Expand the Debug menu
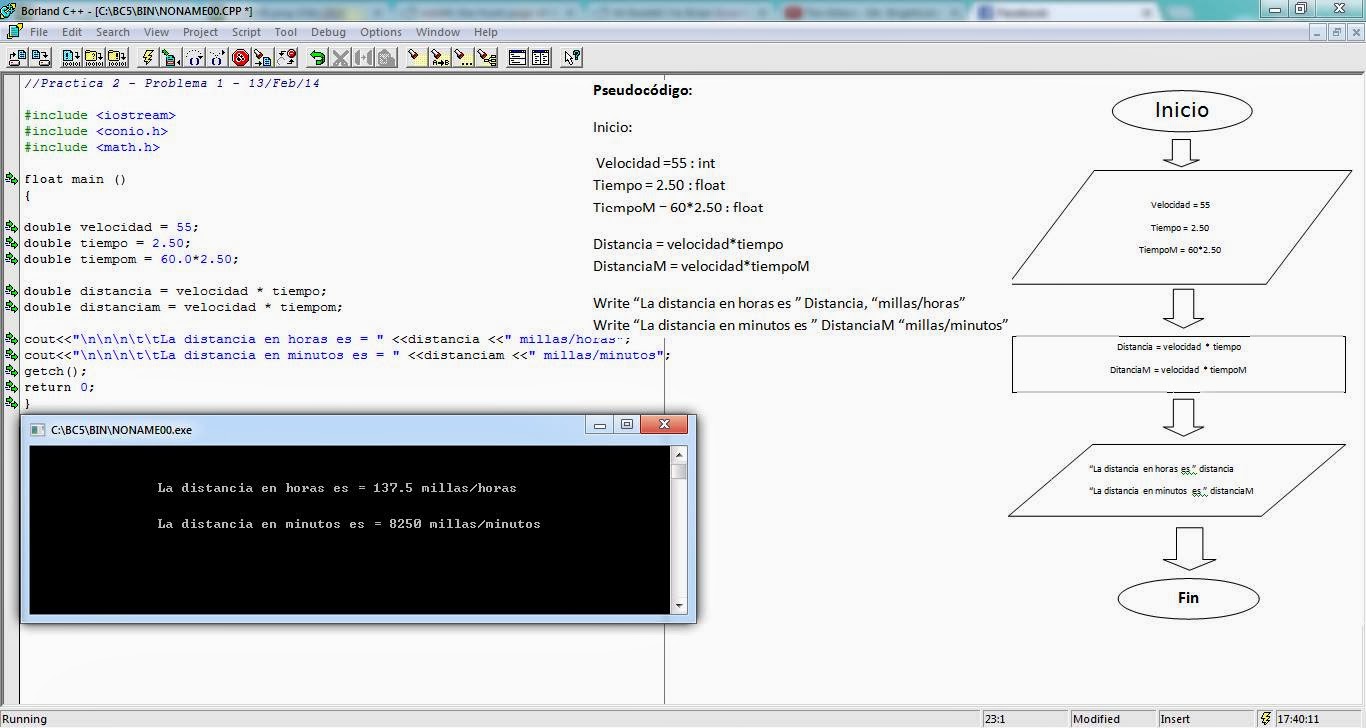Image resolution: width=1366 pixels, height=728 pixels. click(328, 31)
